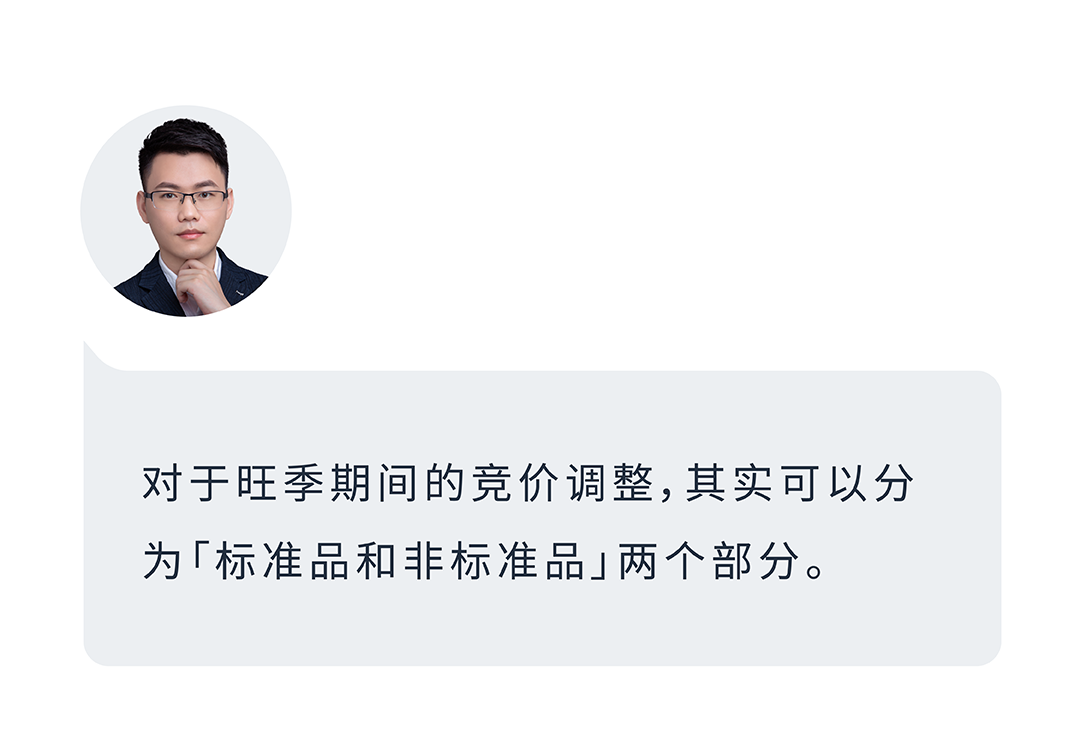Screen dimensions: 1080x747
Task: Click the phrase 旺季期间 in the message
Action: click(328, 483)
